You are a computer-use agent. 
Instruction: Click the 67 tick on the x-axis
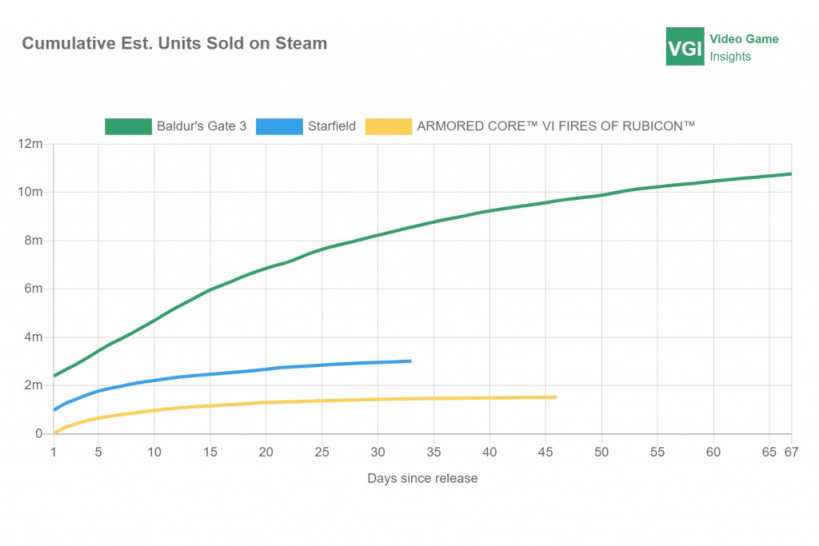(x=790, y=452)
